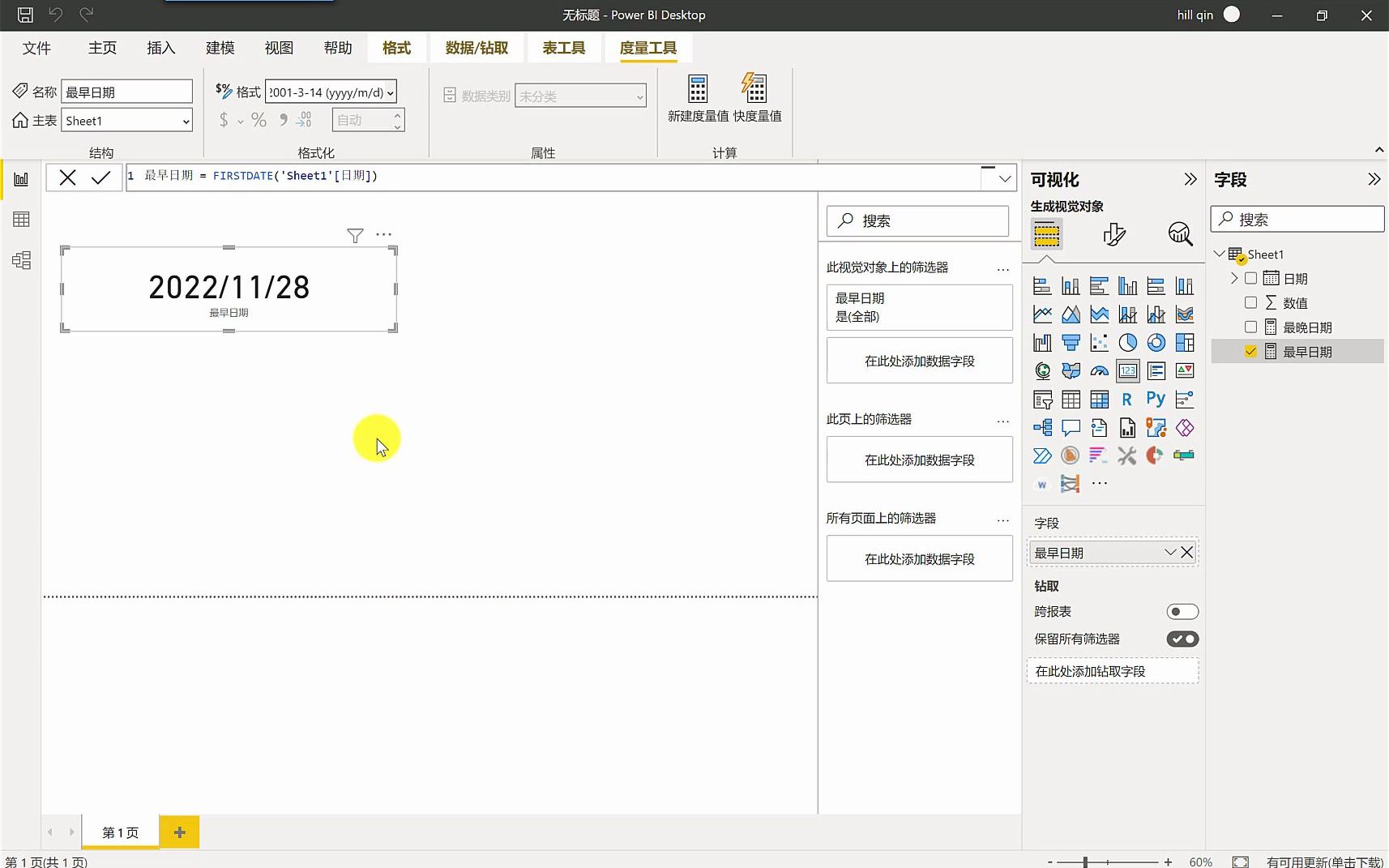Open the visual filter funnel icon
The image size is (1389, 868).
point(355,235)
